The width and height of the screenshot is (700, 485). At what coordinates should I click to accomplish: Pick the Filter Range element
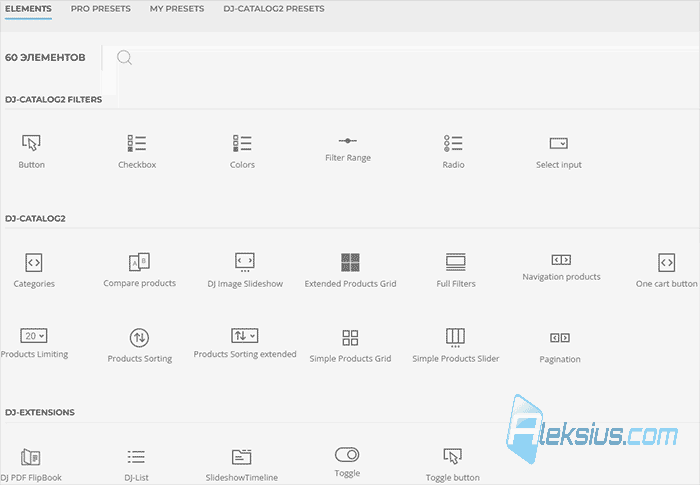click(348, 149)
